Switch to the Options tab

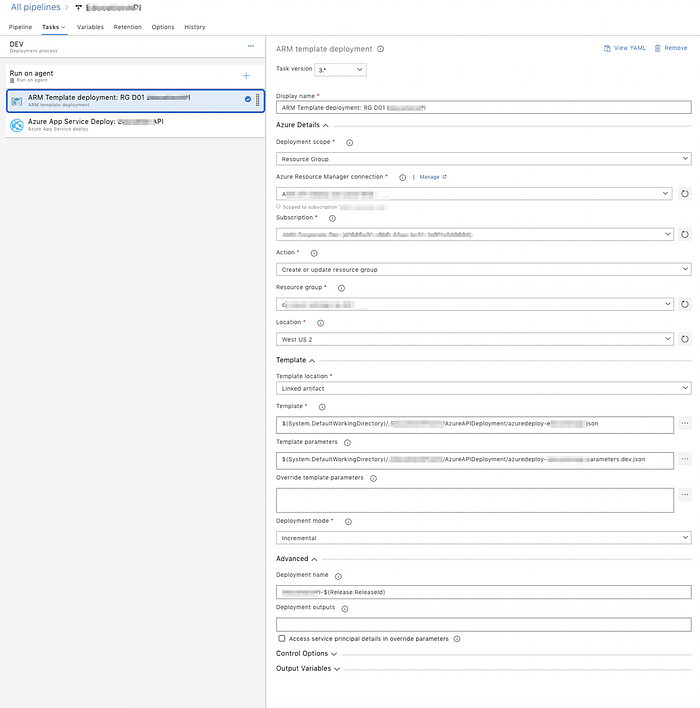[163, 27]
